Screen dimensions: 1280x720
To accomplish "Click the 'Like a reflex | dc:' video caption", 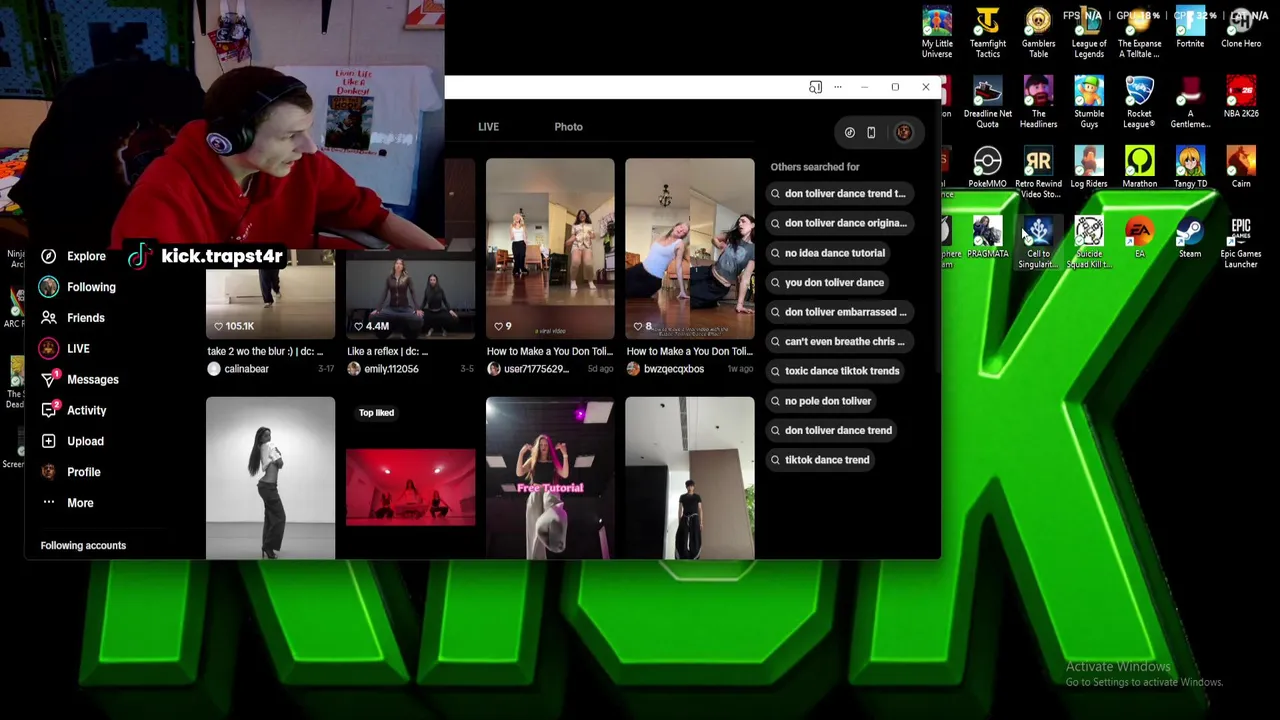I will pyautogui.click(x=387, y=351).
